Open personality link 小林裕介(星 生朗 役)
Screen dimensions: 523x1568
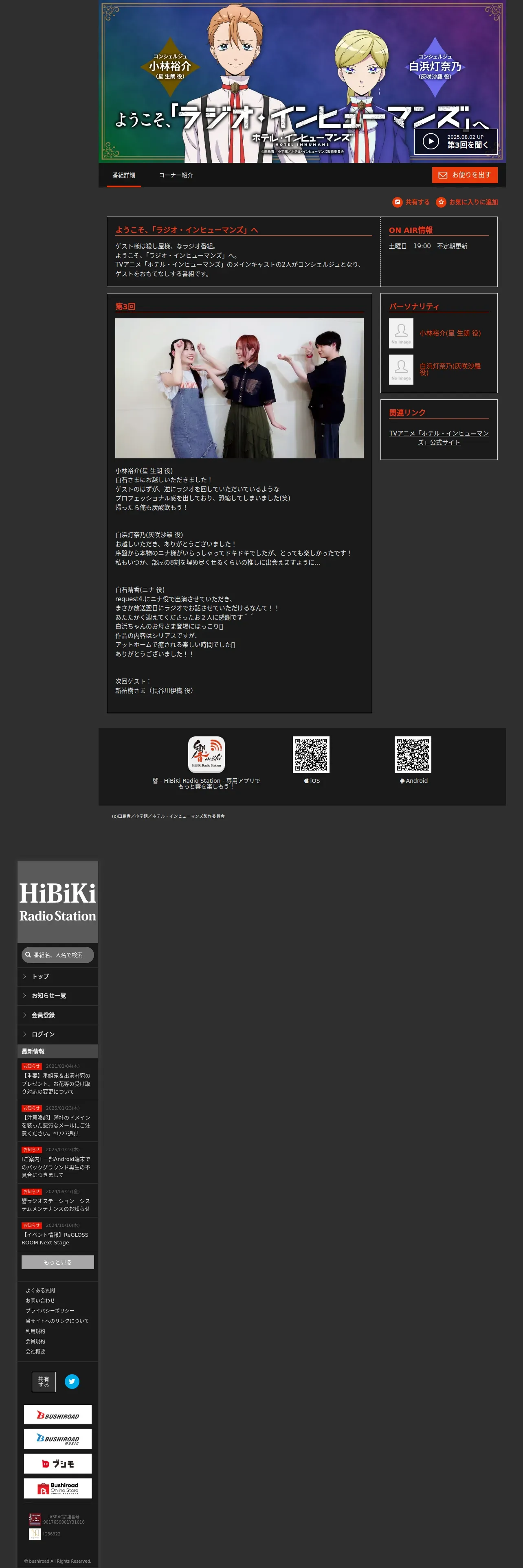click(450, 333)
